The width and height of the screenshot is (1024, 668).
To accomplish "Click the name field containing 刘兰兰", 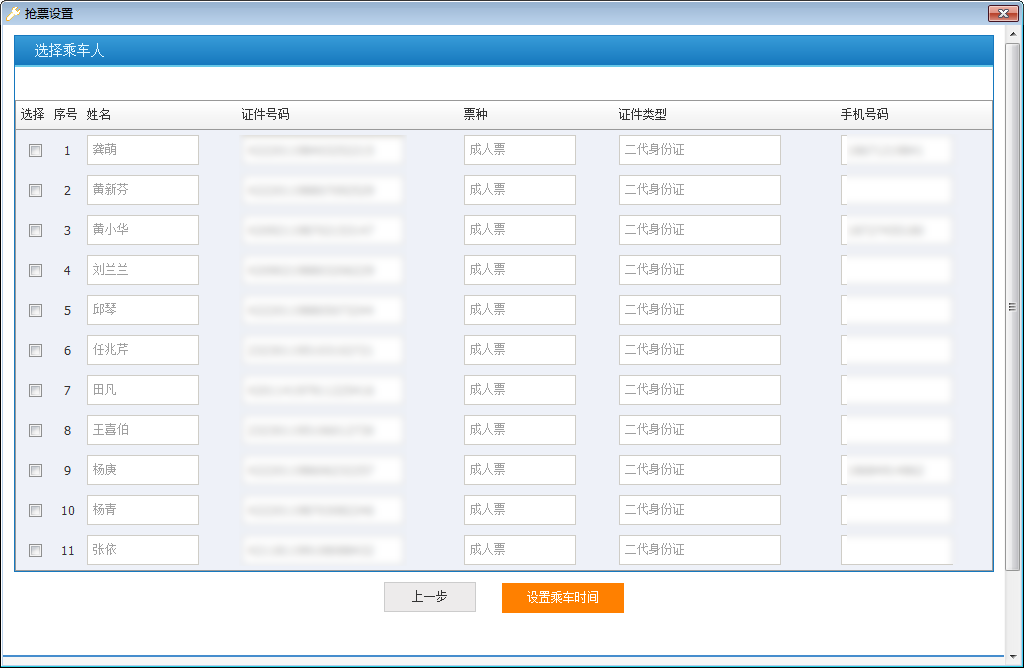I will [143, 270].
